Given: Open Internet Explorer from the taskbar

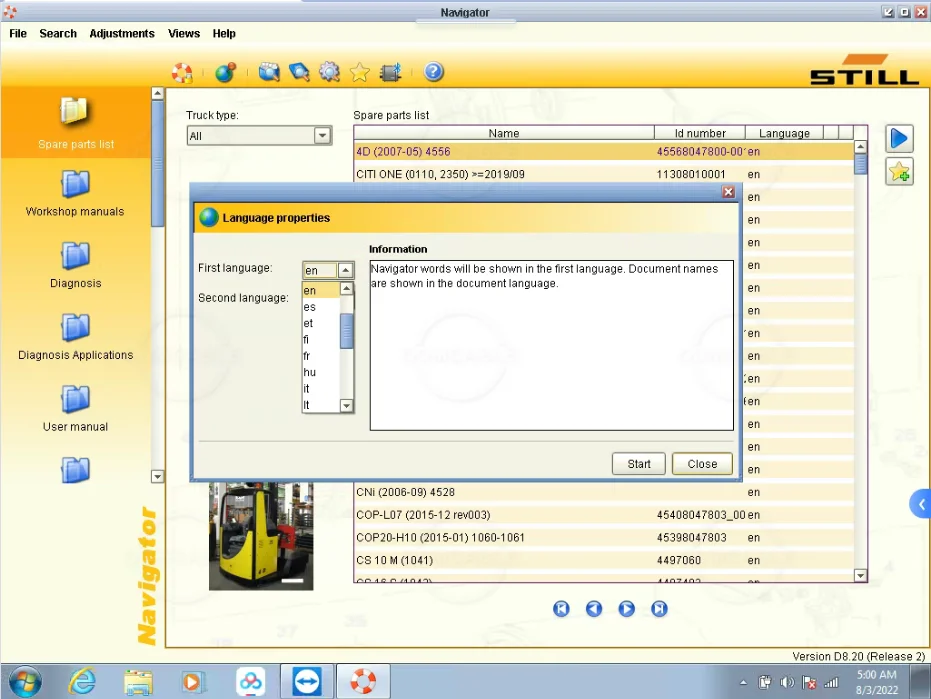Looking at the screenshot, I should (82, 681).
